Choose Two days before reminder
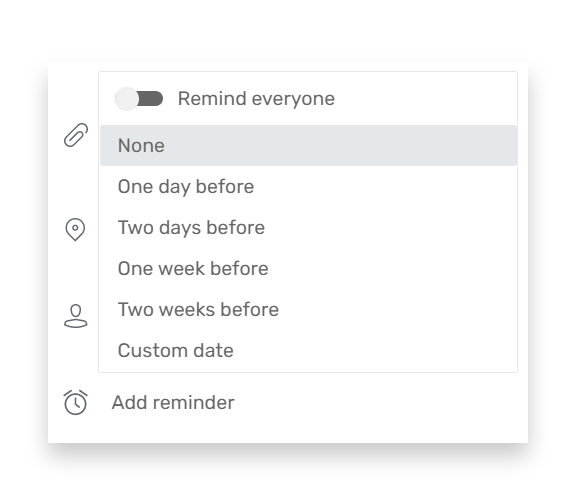586x481 pixels. click(308, 228)
